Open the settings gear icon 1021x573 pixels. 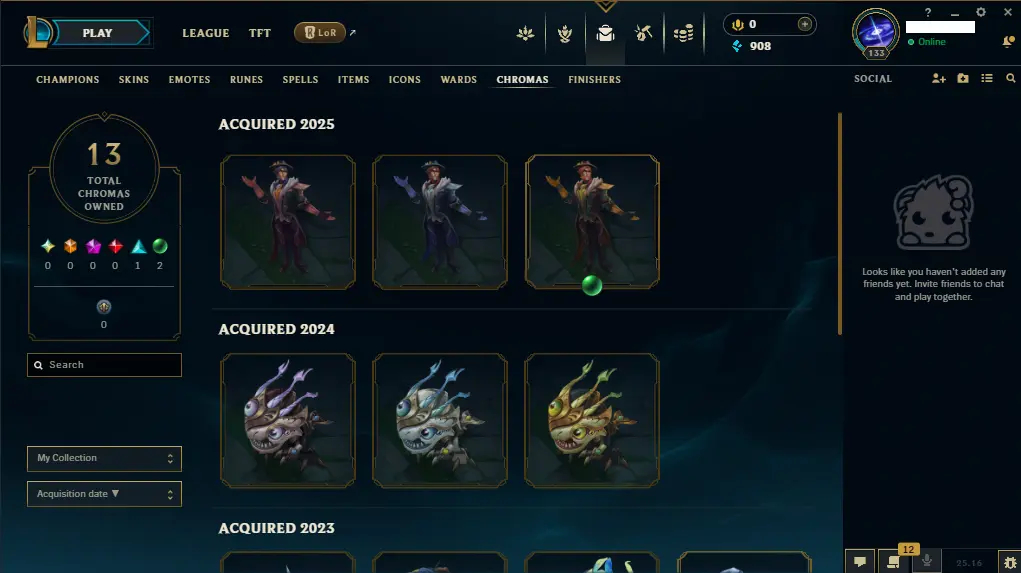click(981, 12)
